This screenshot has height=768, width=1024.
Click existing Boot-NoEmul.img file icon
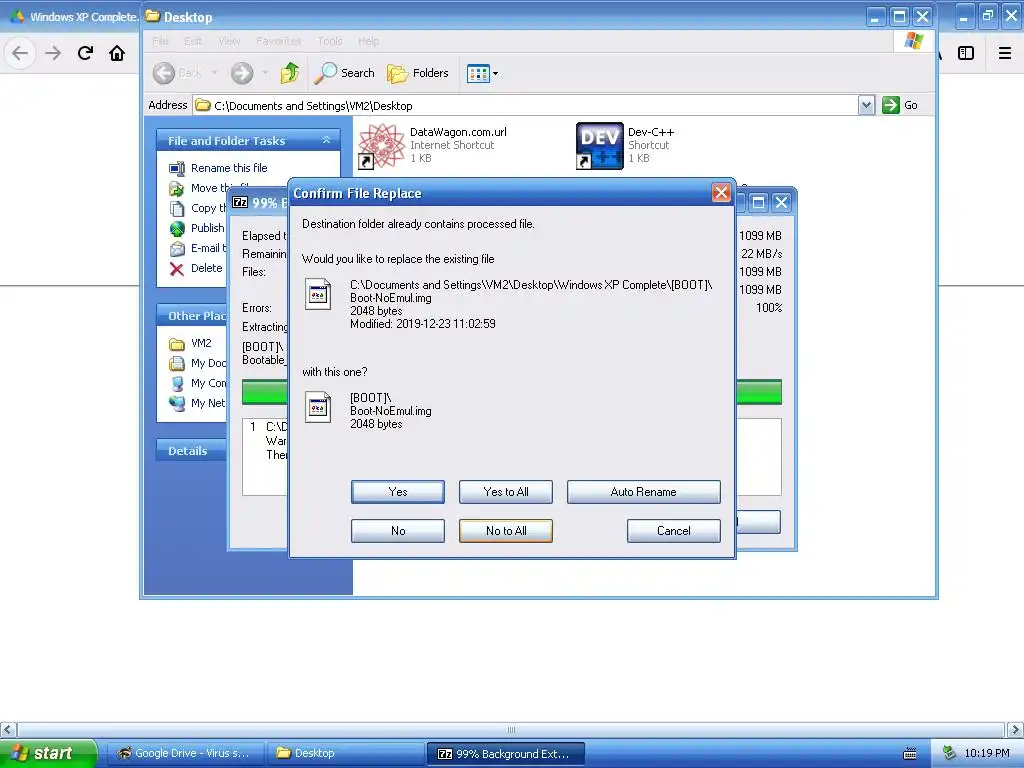[318, 294]
